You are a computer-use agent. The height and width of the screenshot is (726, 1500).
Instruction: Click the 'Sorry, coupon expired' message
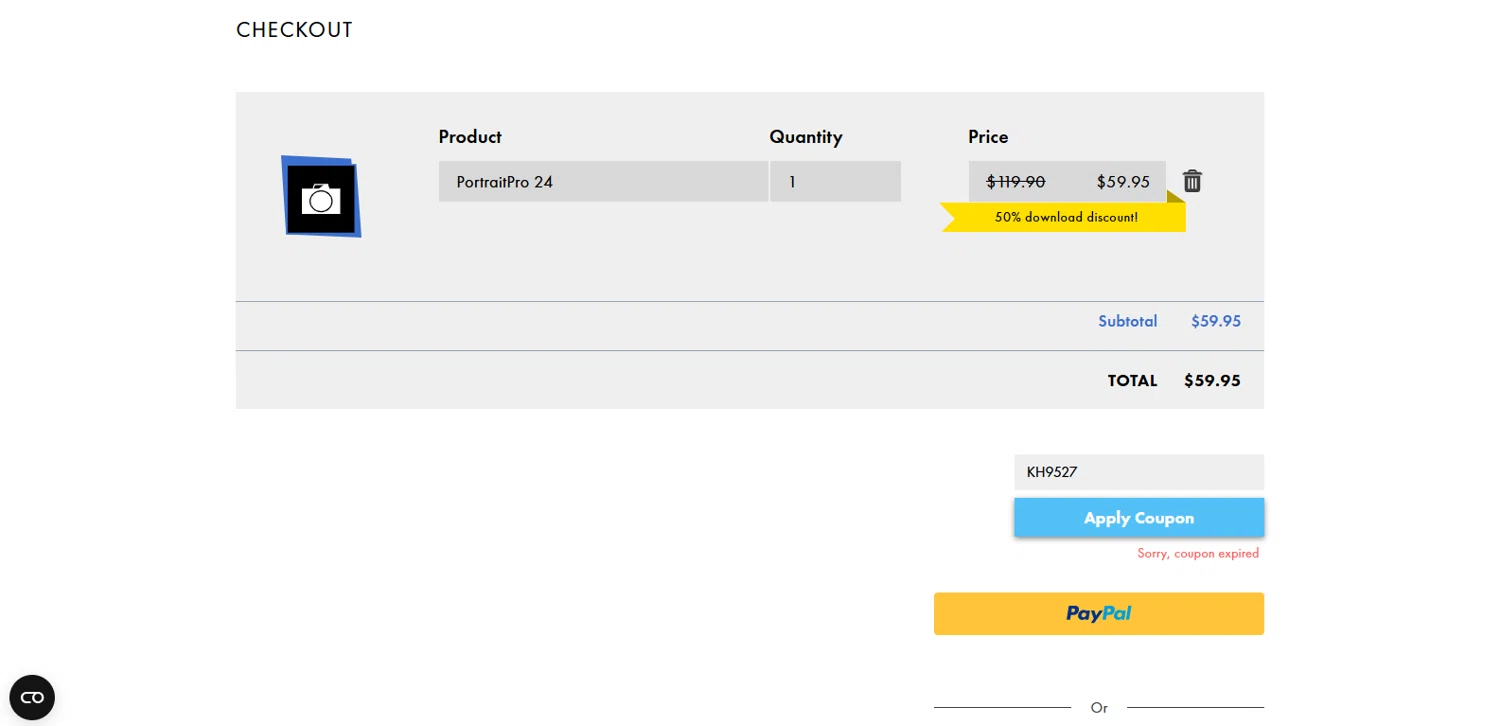tap(1198, 553)
